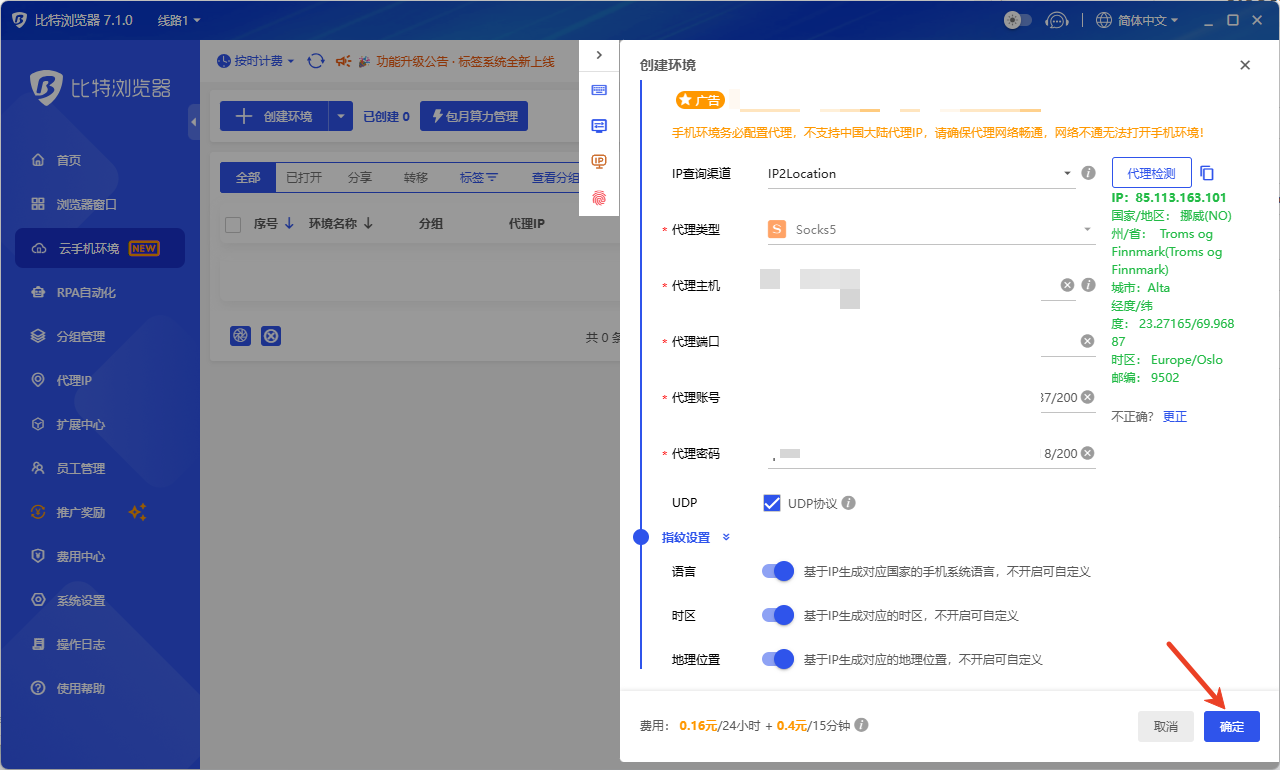
Task: Toggle off the 语言 switch
Action: click(x=778, y=571)
